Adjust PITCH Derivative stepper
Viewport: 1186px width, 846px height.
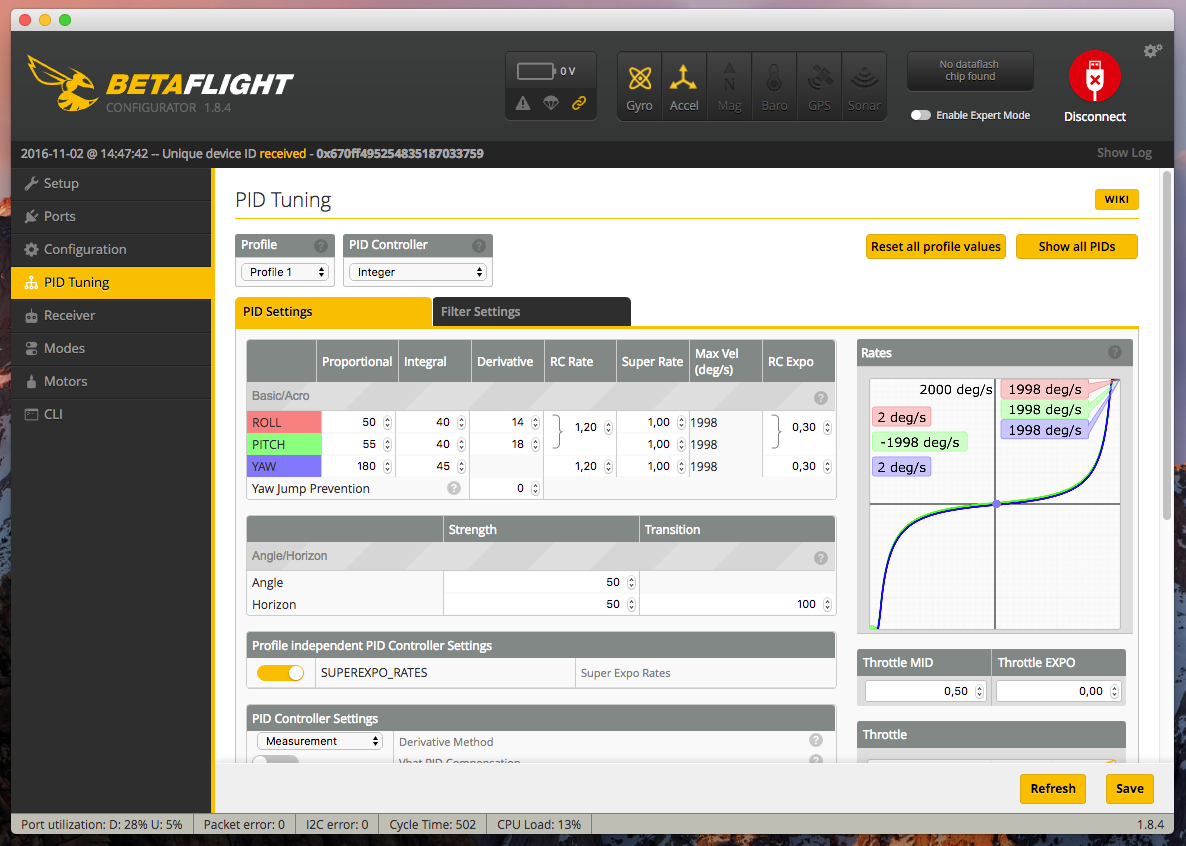click(x=536, y=444)
